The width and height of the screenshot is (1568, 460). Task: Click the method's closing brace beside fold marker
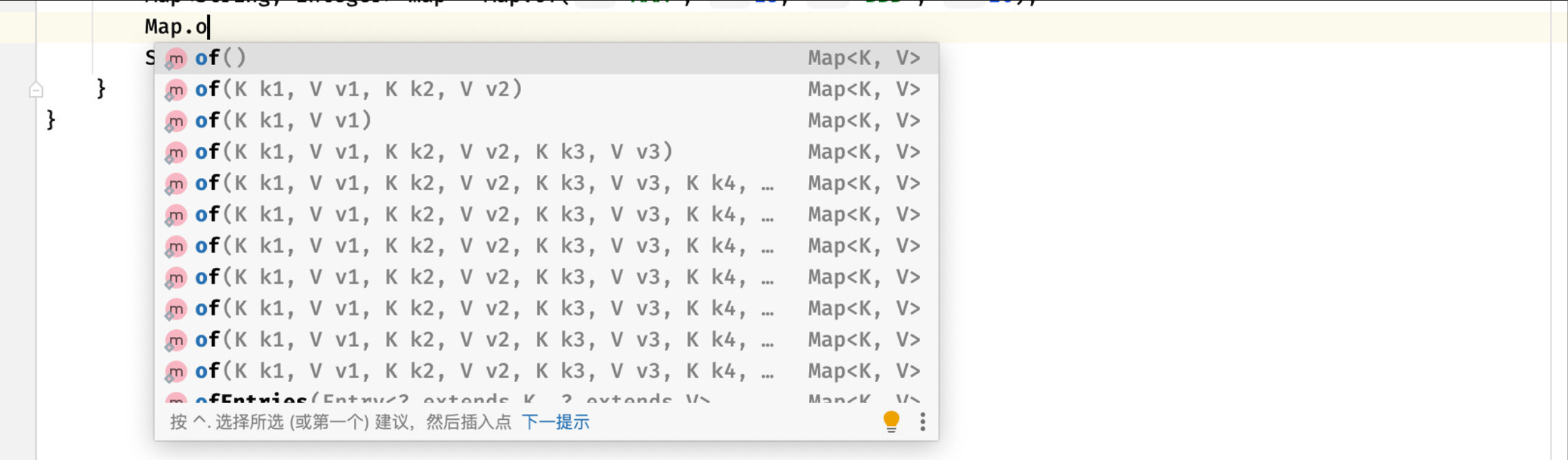click(101, 89)
